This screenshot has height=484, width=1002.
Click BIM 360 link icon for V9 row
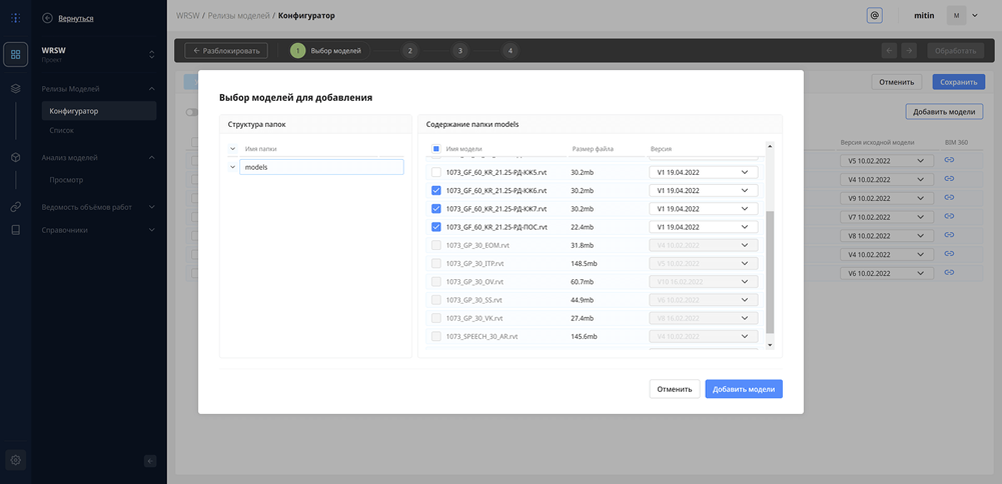[x=949, y=198]
